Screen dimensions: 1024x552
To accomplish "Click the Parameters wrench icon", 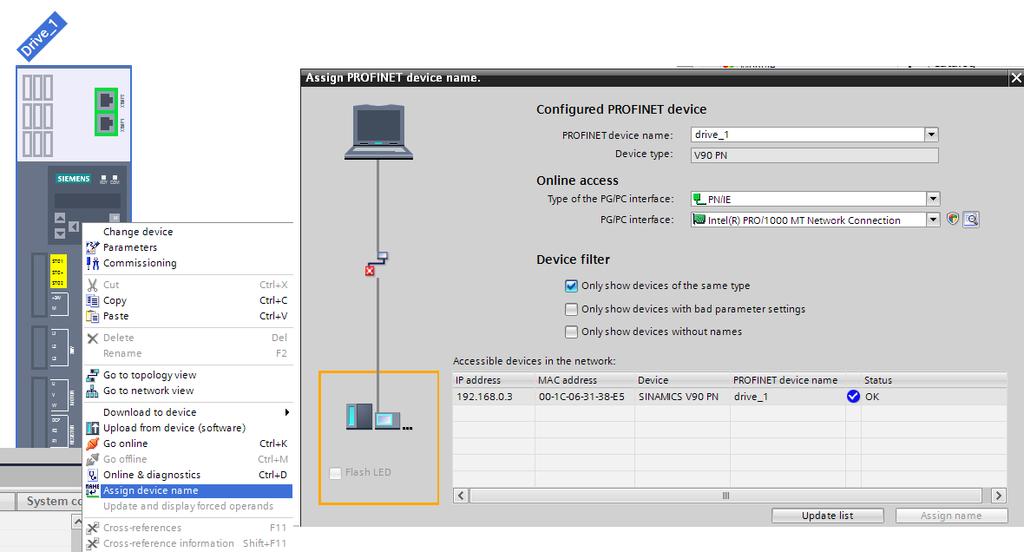I will tap(93, 248).
